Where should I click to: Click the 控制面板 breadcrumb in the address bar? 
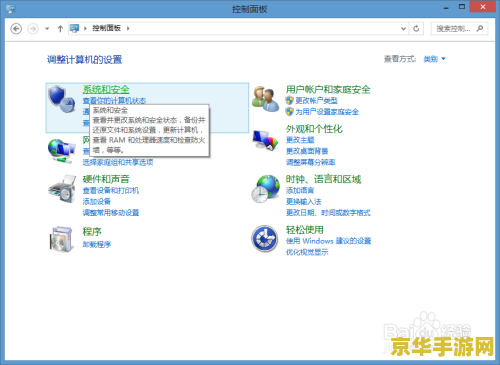pos(106,28)
